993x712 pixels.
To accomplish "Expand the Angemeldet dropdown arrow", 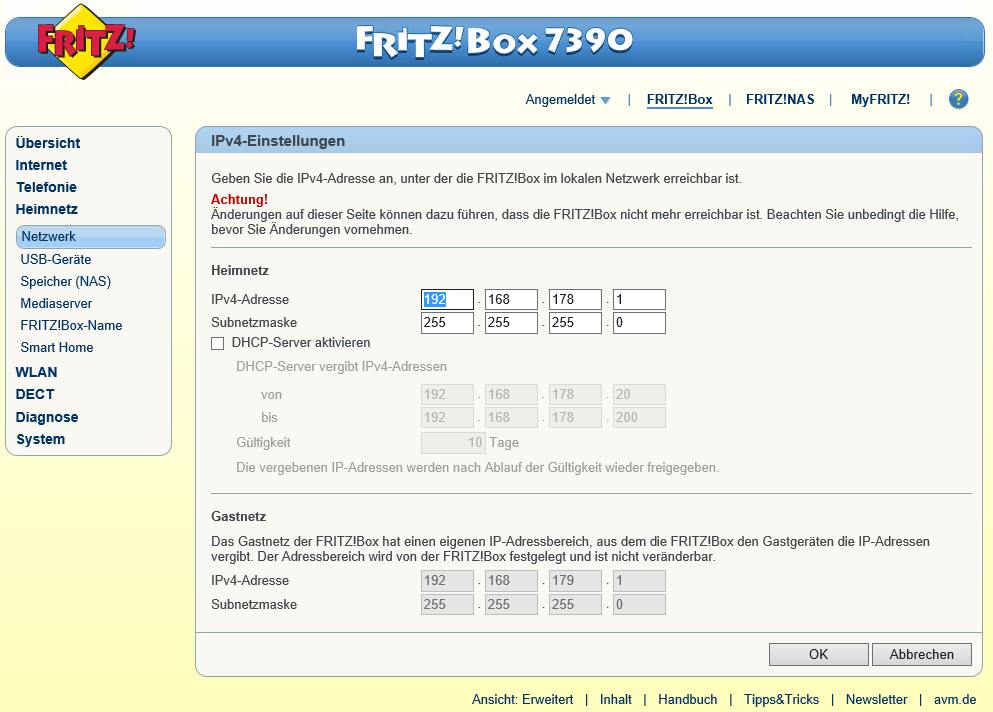I will 605,100.
